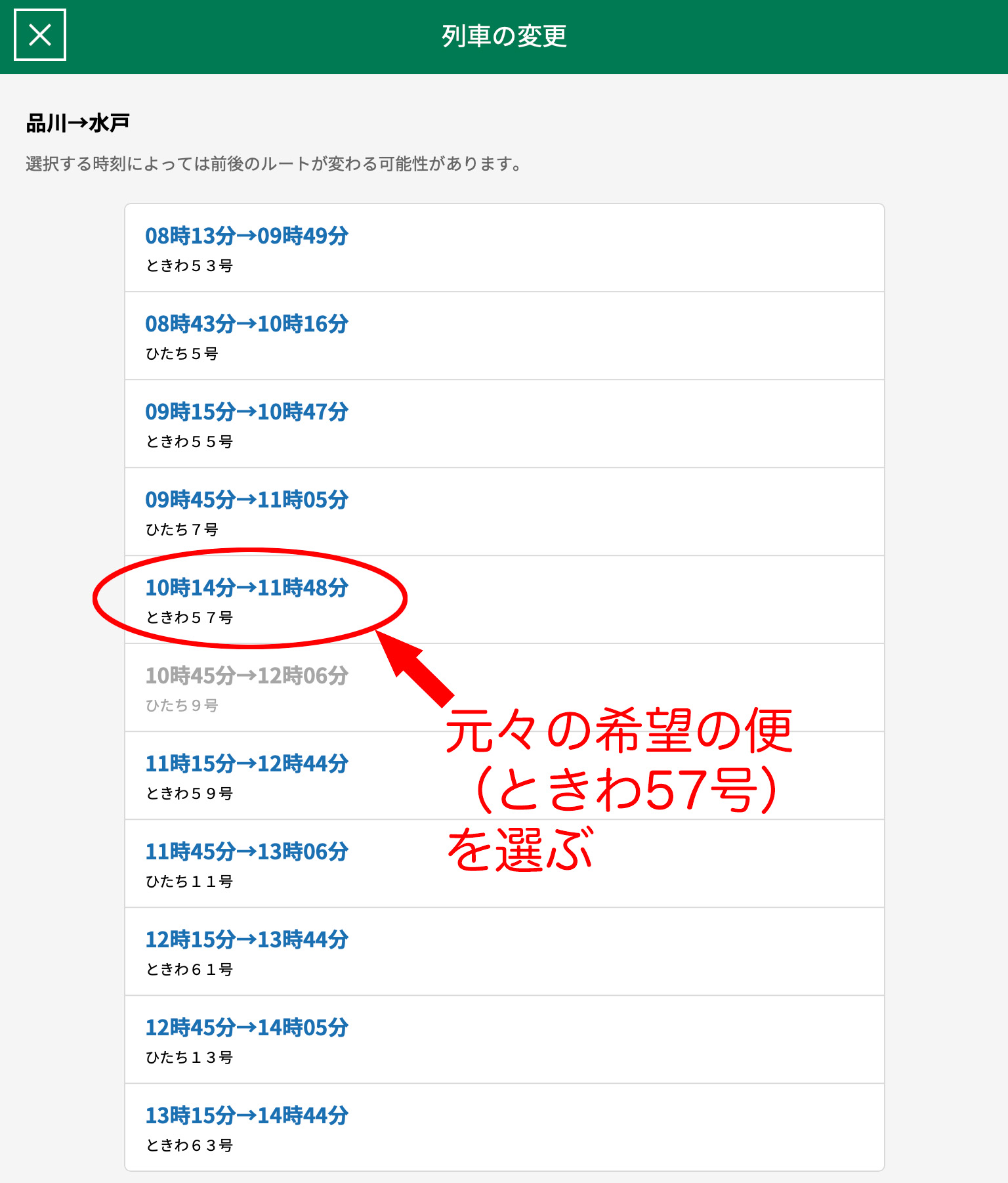Viewport: 1008px width, 1183px height.
Task: Choose the 08時43分→10時16分 train time
Action: pos(246,324)
